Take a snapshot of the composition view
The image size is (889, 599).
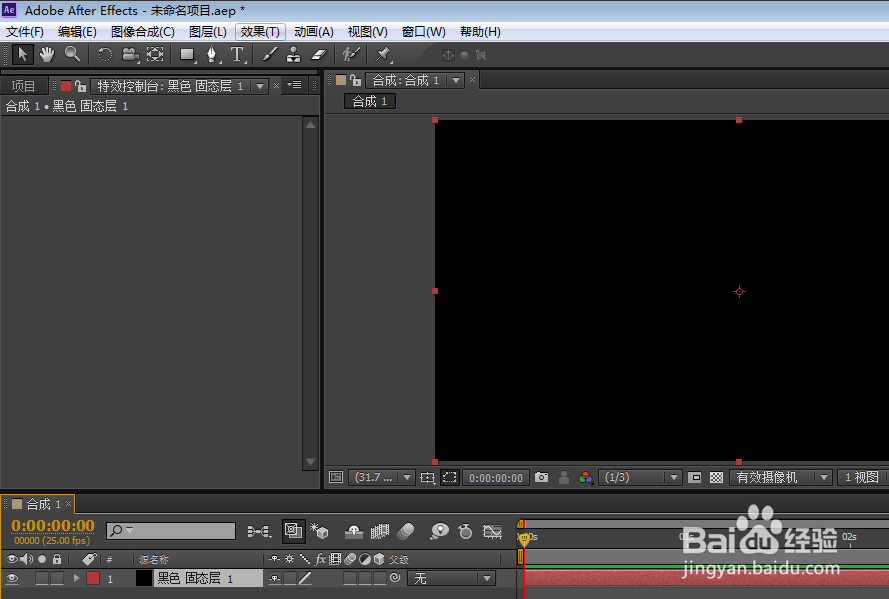pyautogui.click(x=541, y=477)
